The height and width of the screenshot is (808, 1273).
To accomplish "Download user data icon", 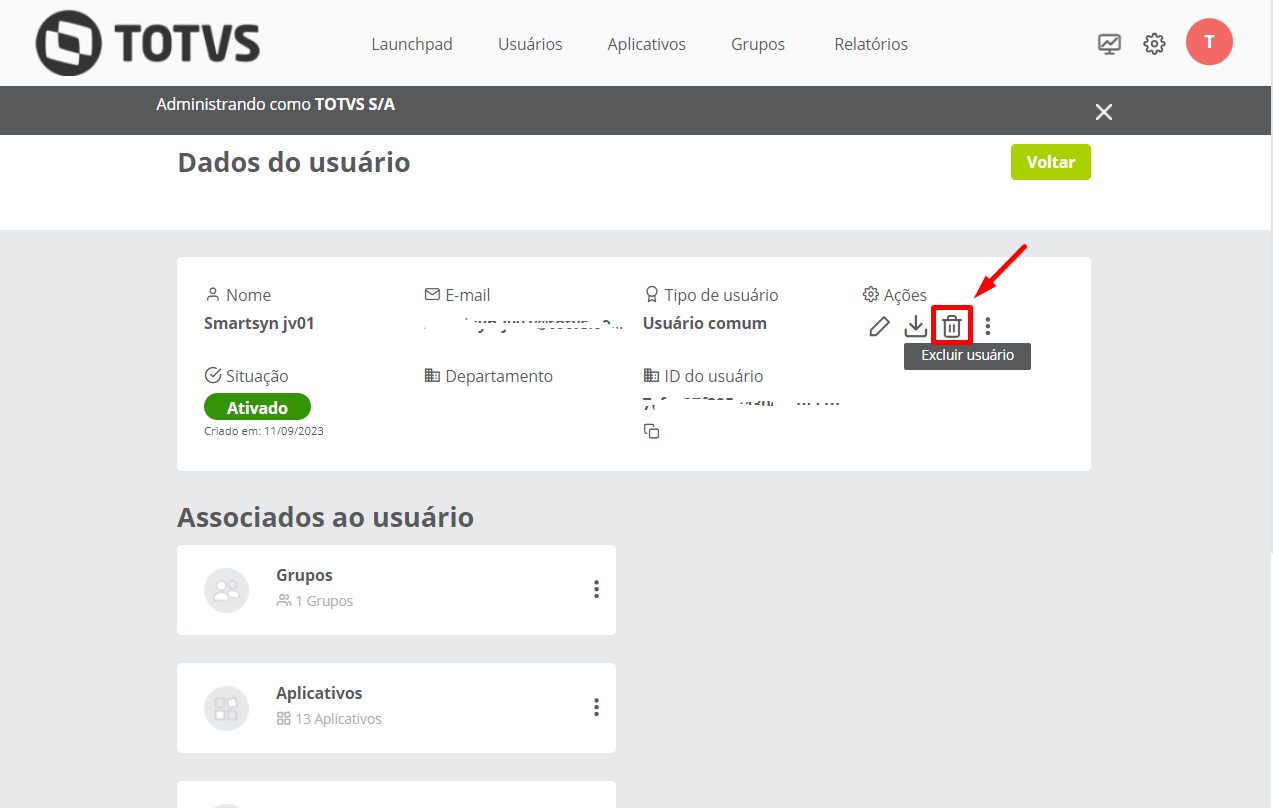I will click(916, 326).
